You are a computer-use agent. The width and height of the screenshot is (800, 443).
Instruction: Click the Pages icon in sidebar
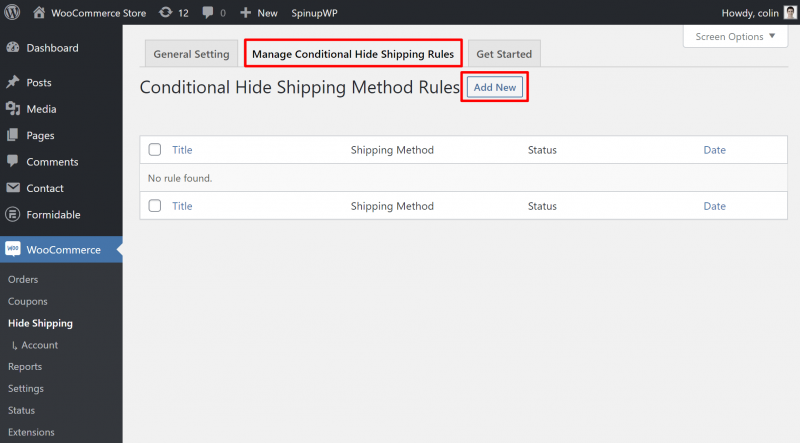click(x=13, y=135)
